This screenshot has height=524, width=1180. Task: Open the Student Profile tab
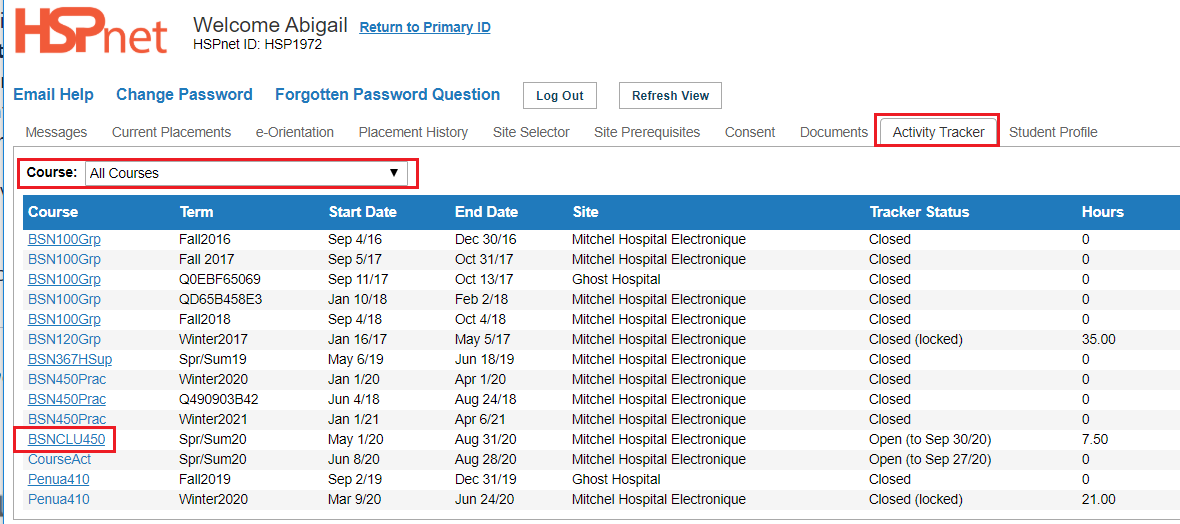coord(1053,133)
